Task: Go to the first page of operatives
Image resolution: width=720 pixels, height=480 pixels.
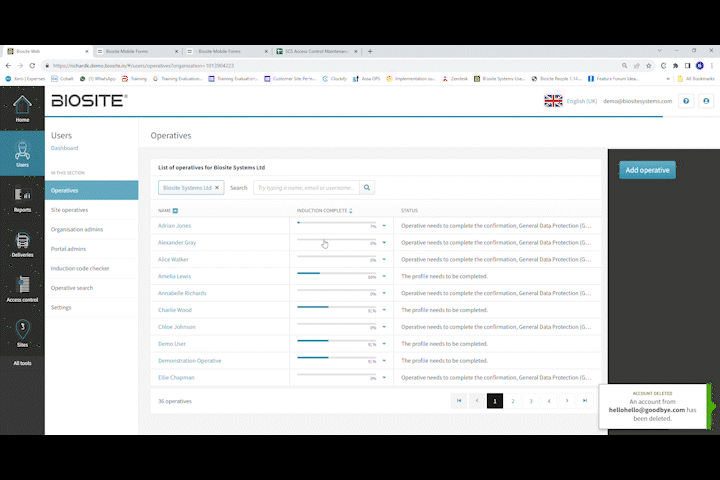Action: [459, 401]
